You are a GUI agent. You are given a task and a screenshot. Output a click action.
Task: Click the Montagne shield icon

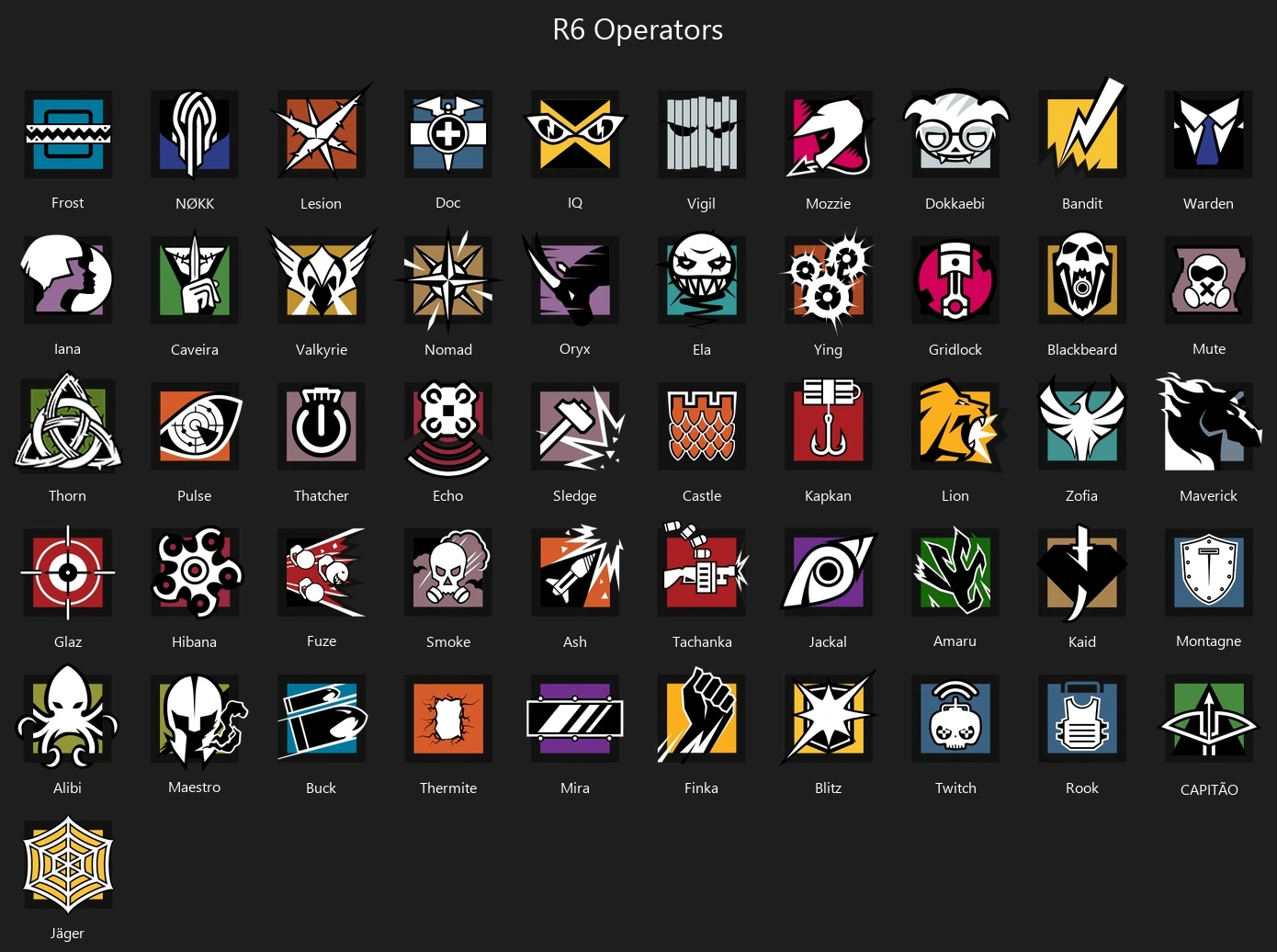tap(1209, 572)
